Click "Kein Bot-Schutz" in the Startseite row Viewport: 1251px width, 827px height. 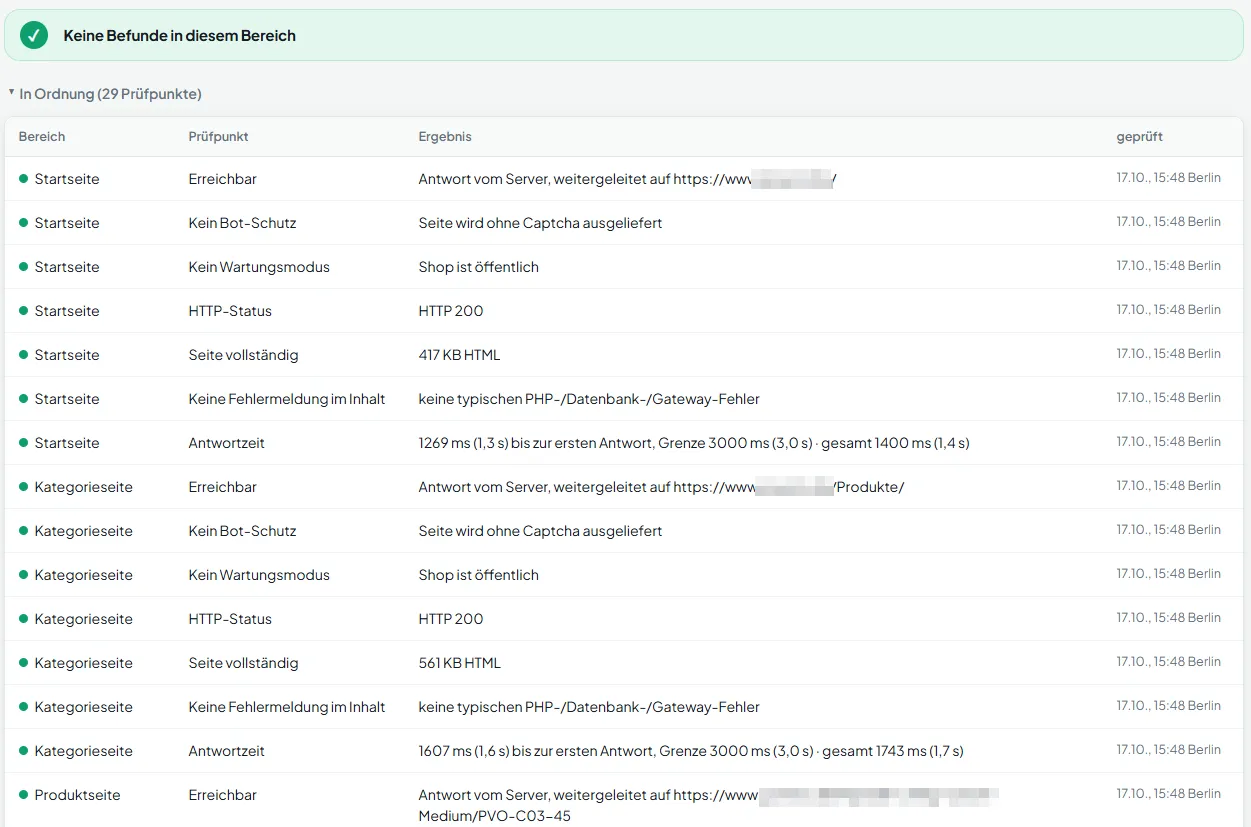242,223
